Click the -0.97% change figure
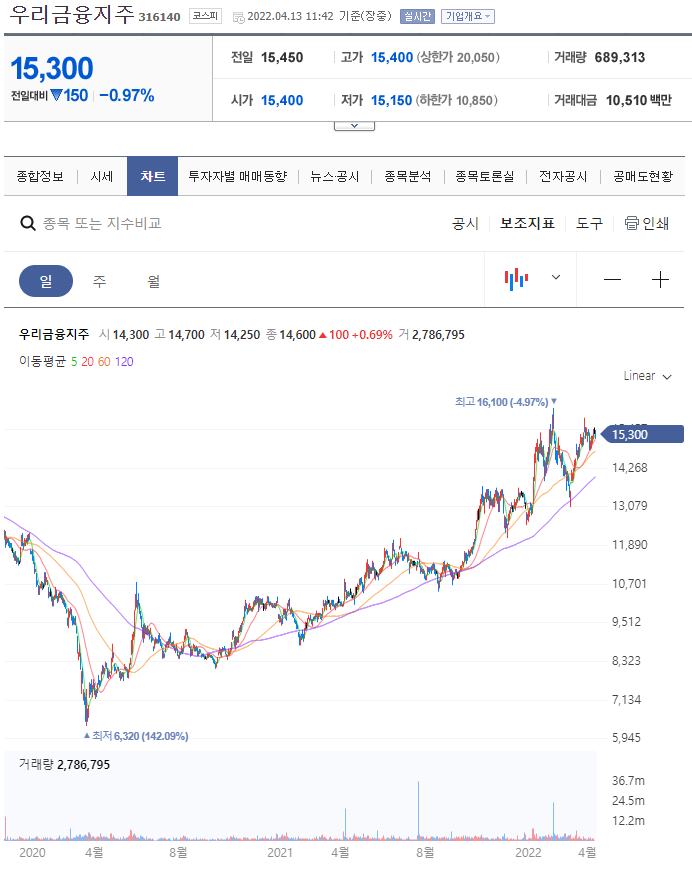Screen dimensions: 692x870 point(127,95)
